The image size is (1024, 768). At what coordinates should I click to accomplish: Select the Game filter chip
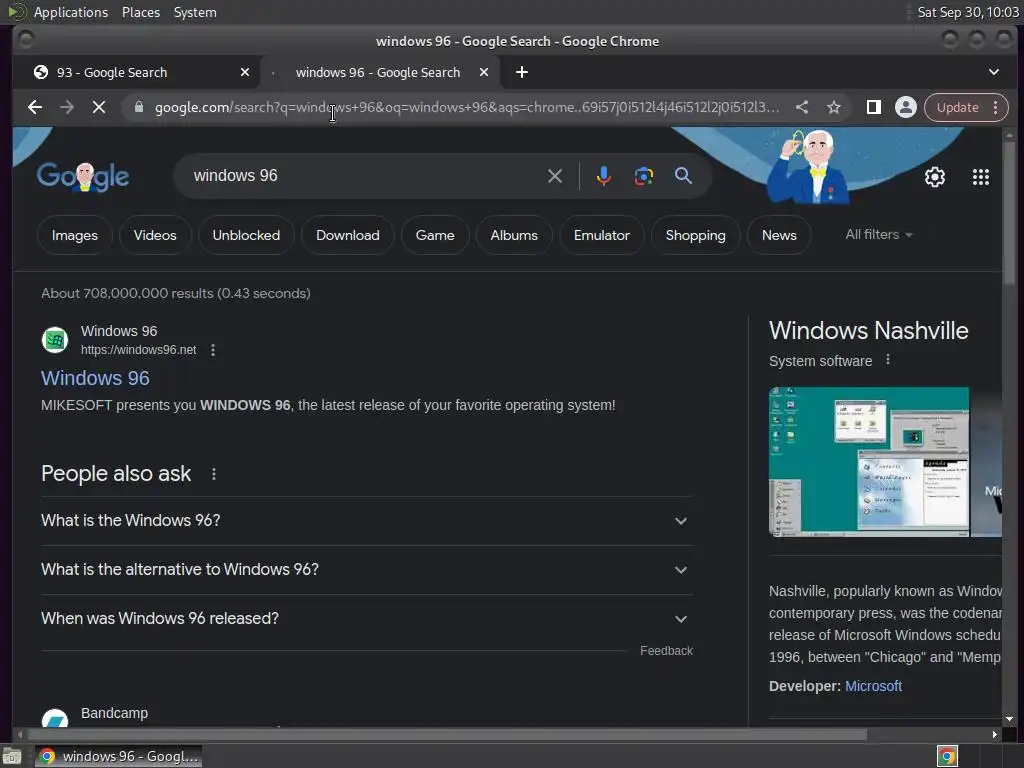(435, 235)
